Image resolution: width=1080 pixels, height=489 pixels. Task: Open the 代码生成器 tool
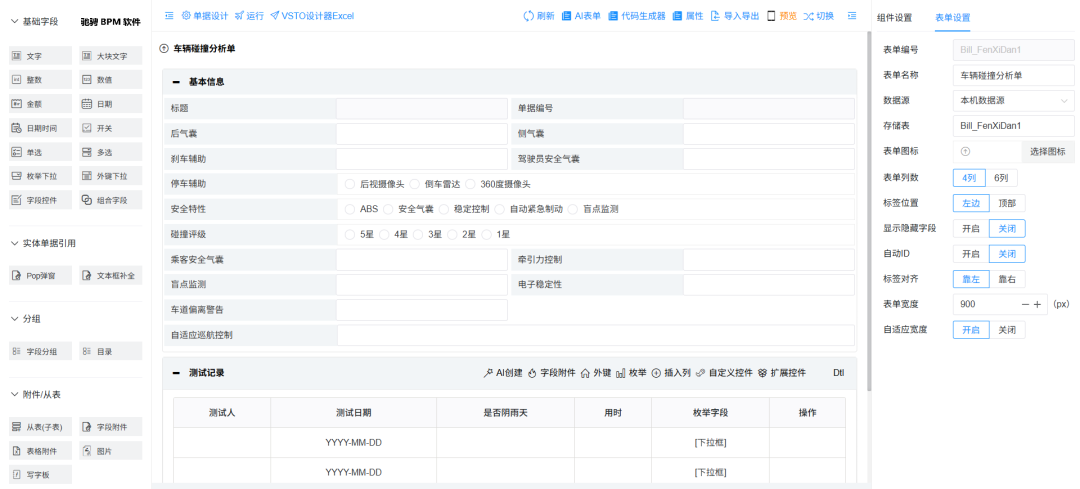tap(637, 16)
